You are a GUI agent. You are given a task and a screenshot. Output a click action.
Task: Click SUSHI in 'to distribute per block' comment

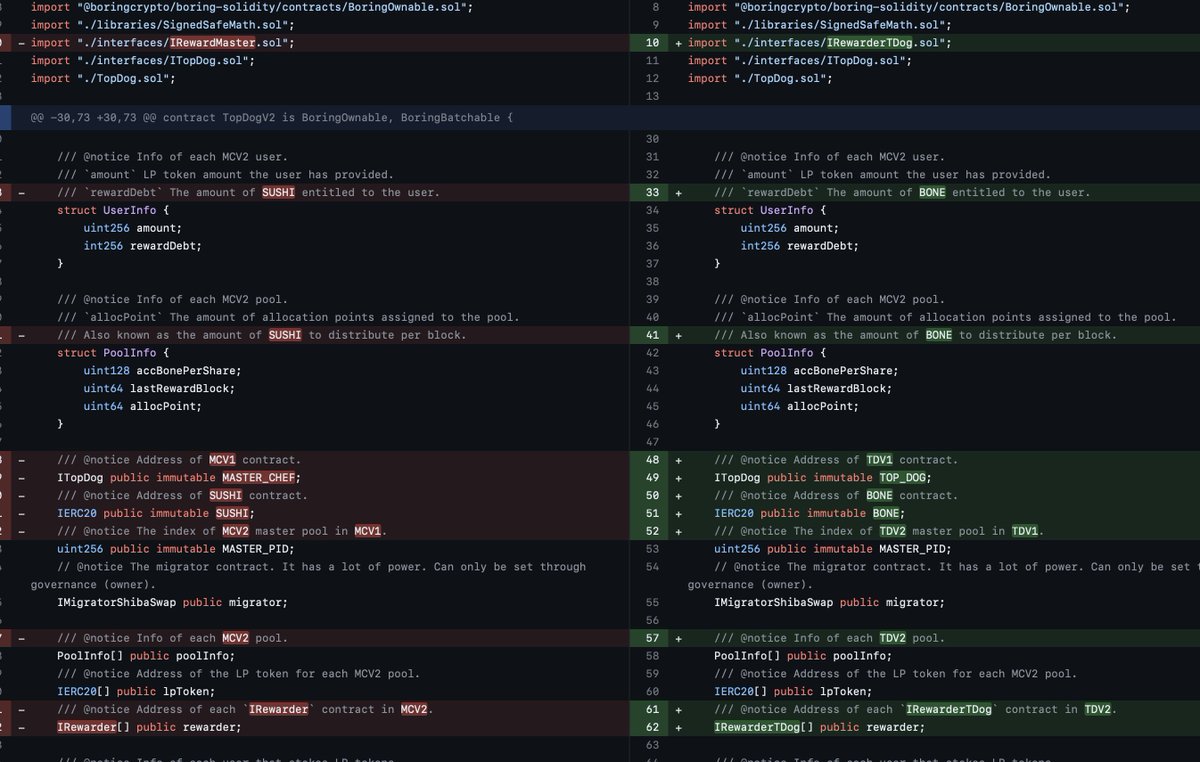coord(285,335)
